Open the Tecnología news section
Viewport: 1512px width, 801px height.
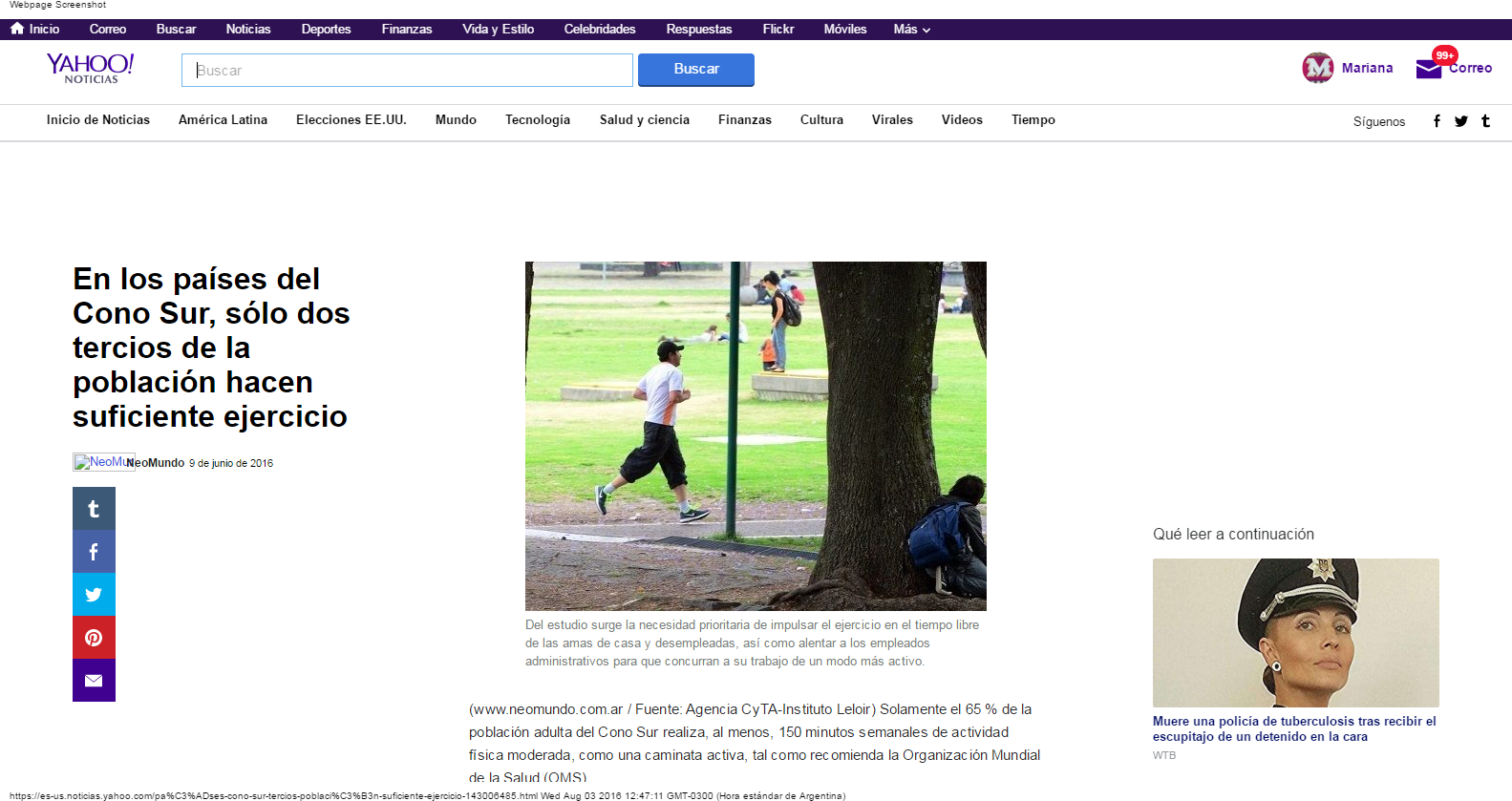pyautogui.click(x=537, y=120)
